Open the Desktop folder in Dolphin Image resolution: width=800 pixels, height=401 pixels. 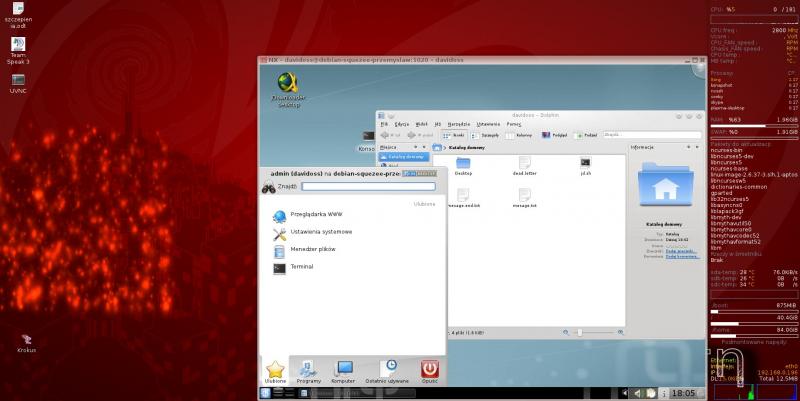(463, 167)
